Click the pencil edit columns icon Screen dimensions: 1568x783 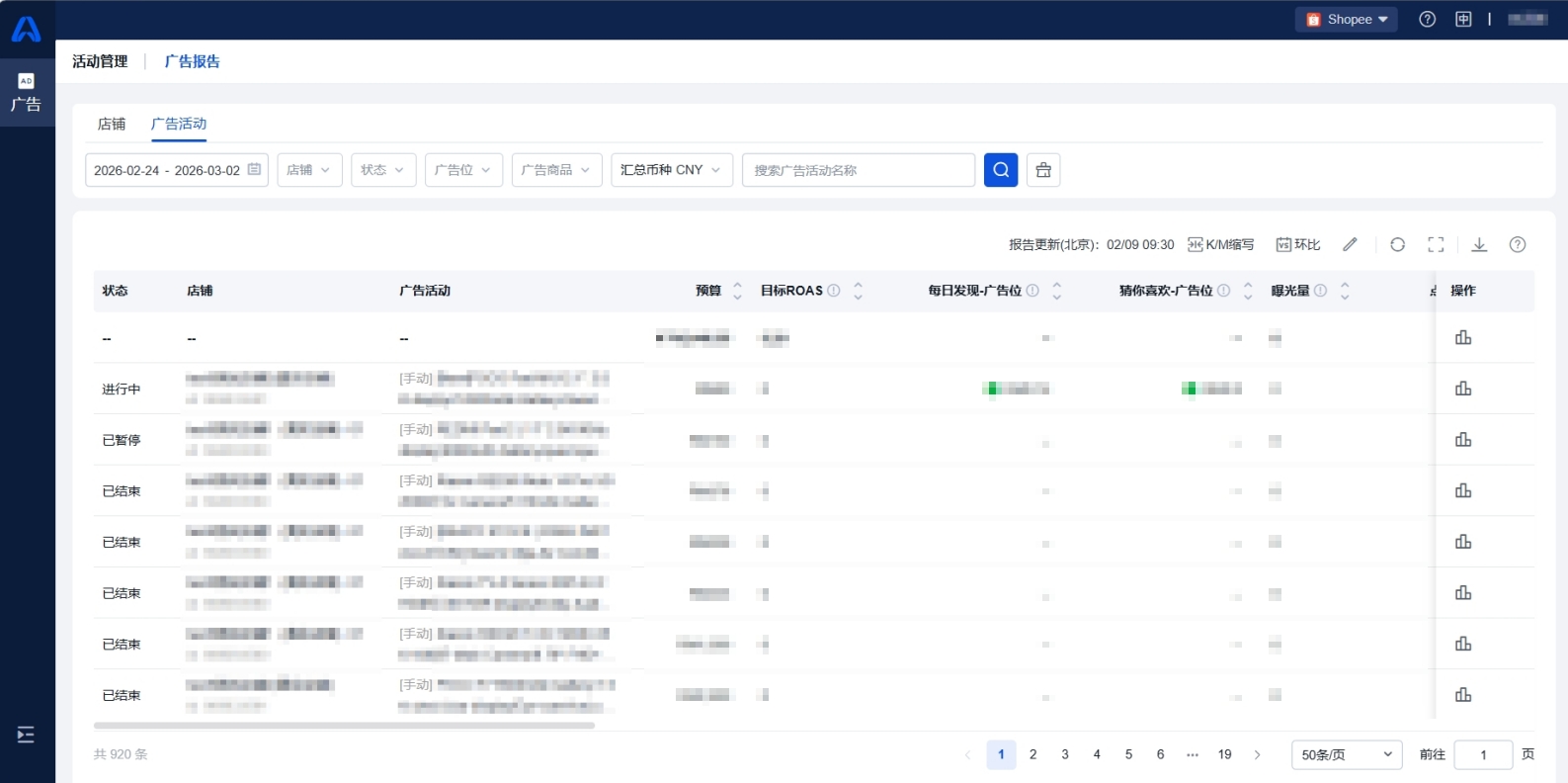pos(1350,244)
